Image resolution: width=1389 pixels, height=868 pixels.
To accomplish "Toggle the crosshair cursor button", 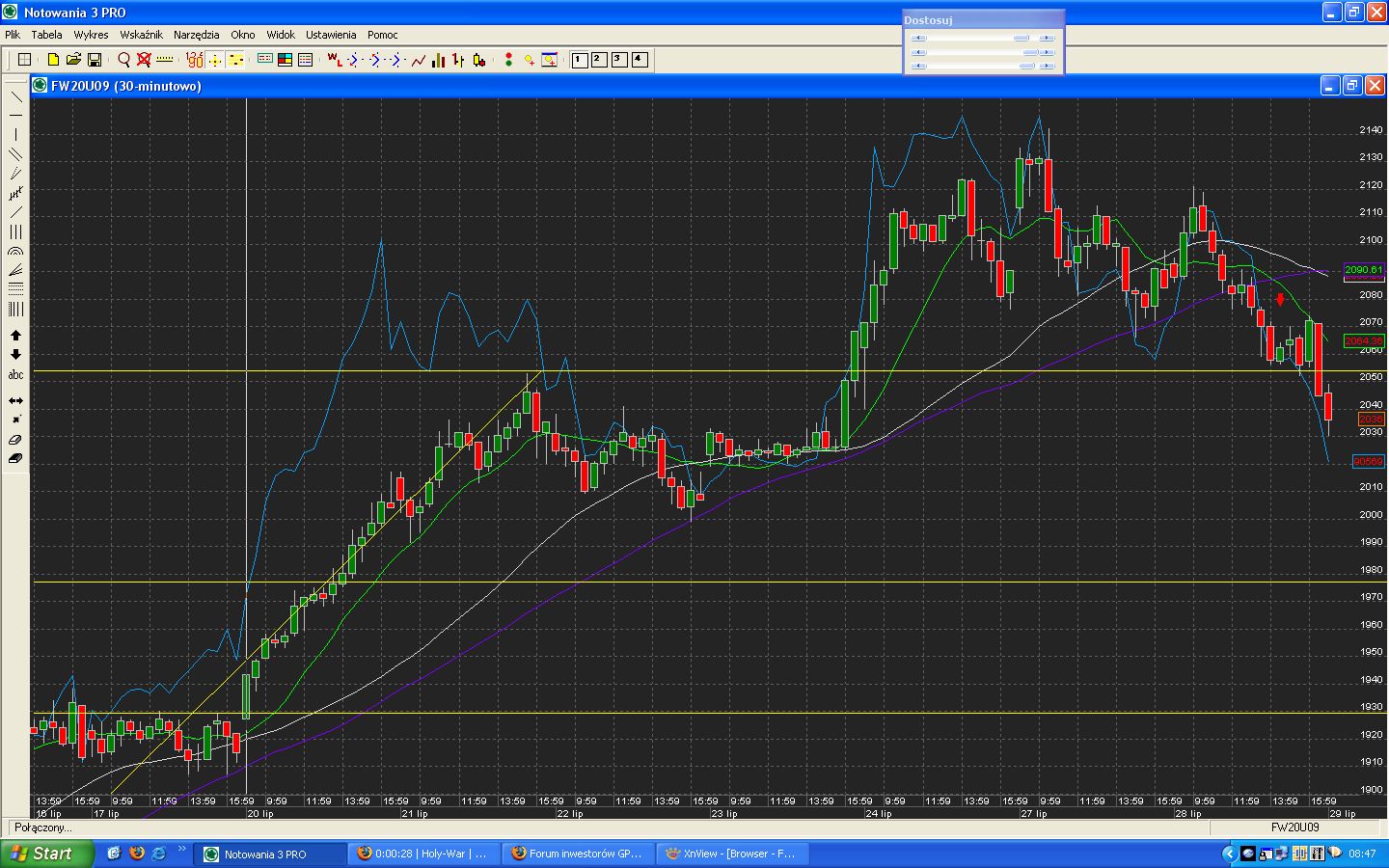I will click(x=215, y=60).
